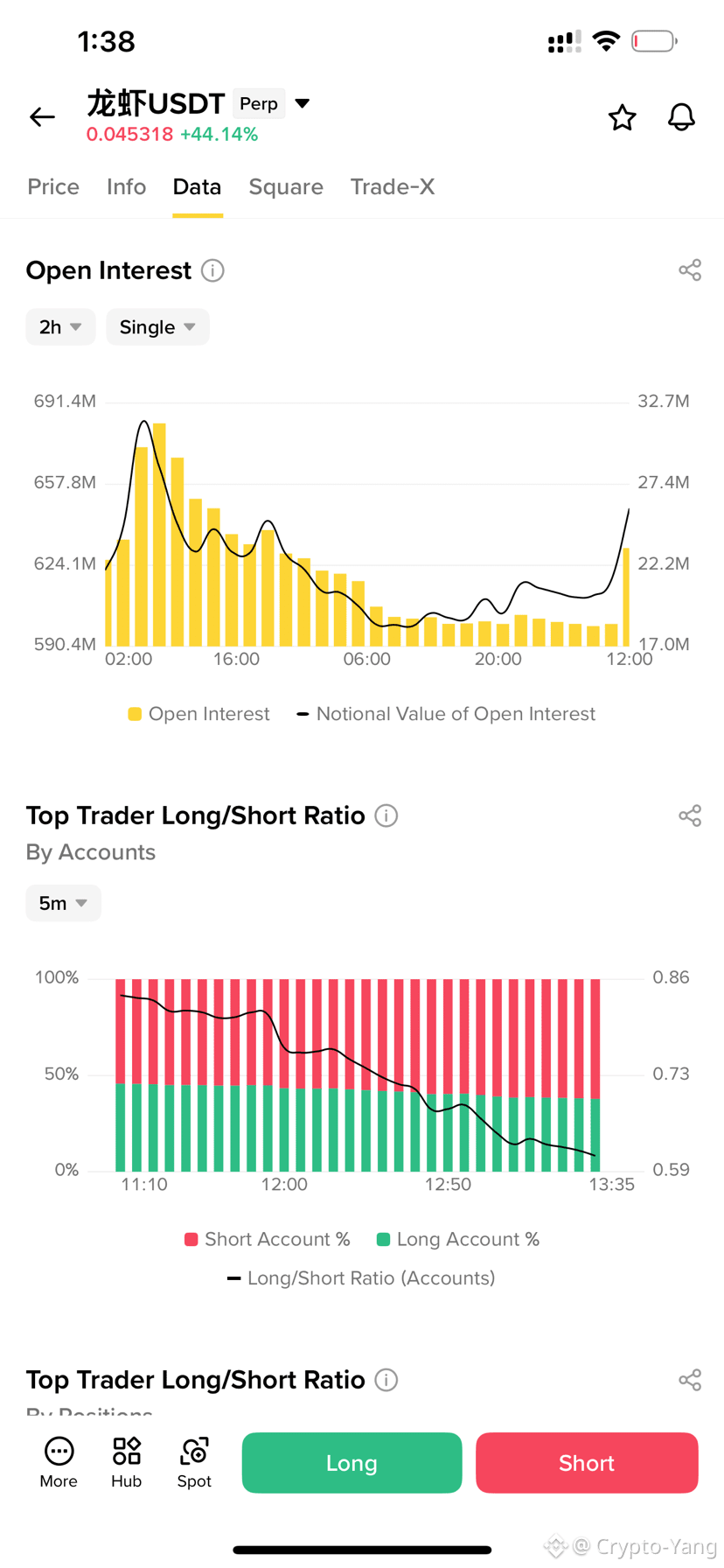Add pair to favorites with star icon

coord(622,117)
